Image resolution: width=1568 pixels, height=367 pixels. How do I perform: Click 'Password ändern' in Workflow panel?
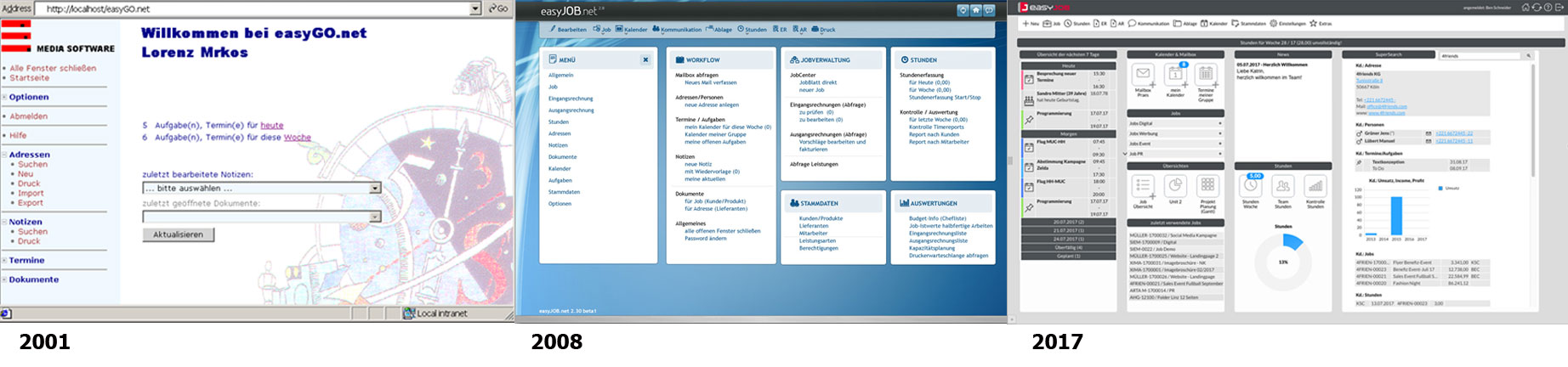point(706,238)
